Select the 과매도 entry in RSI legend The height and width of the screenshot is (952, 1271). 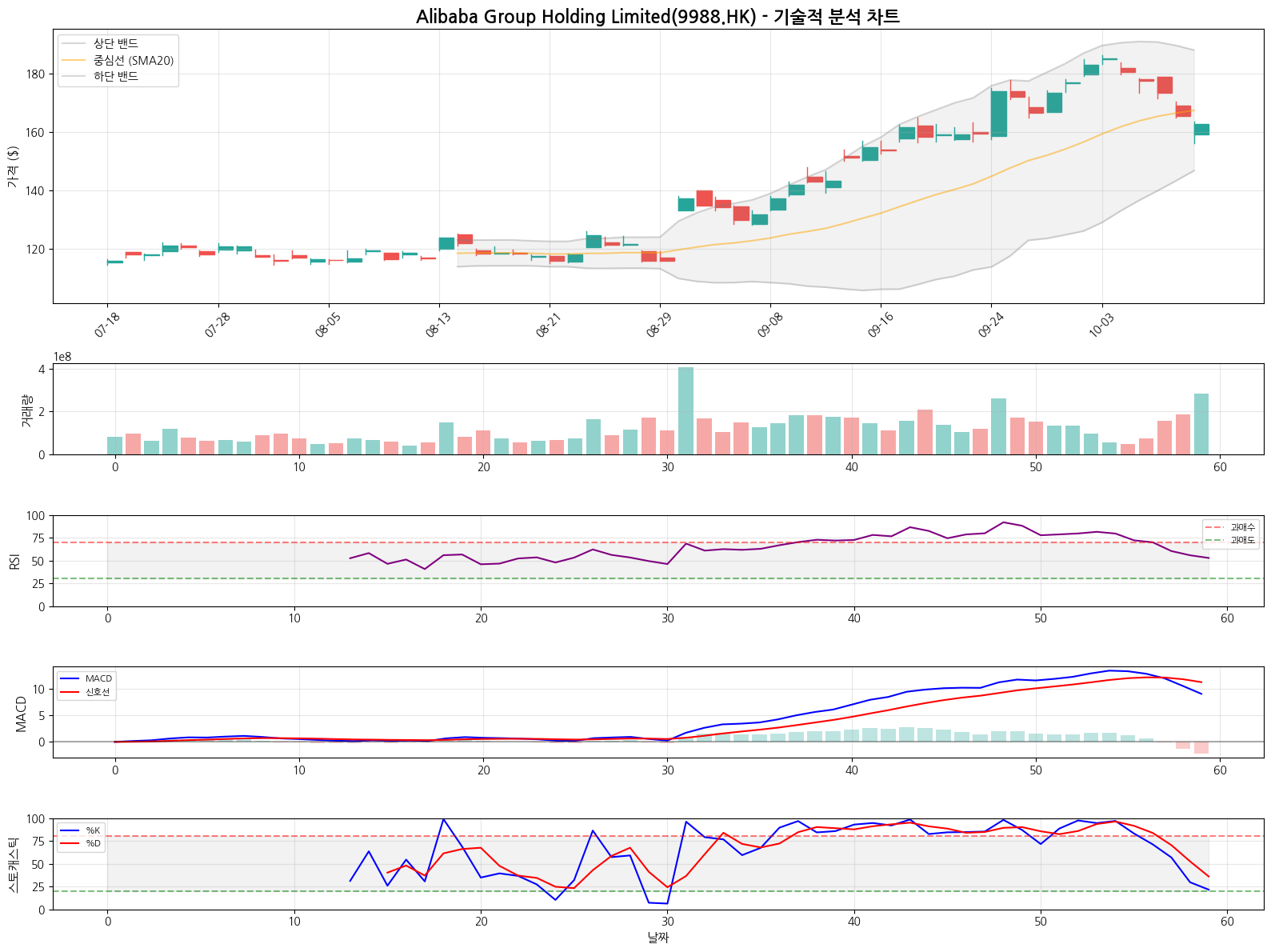pyautogui.click(x=1242, y=541)
